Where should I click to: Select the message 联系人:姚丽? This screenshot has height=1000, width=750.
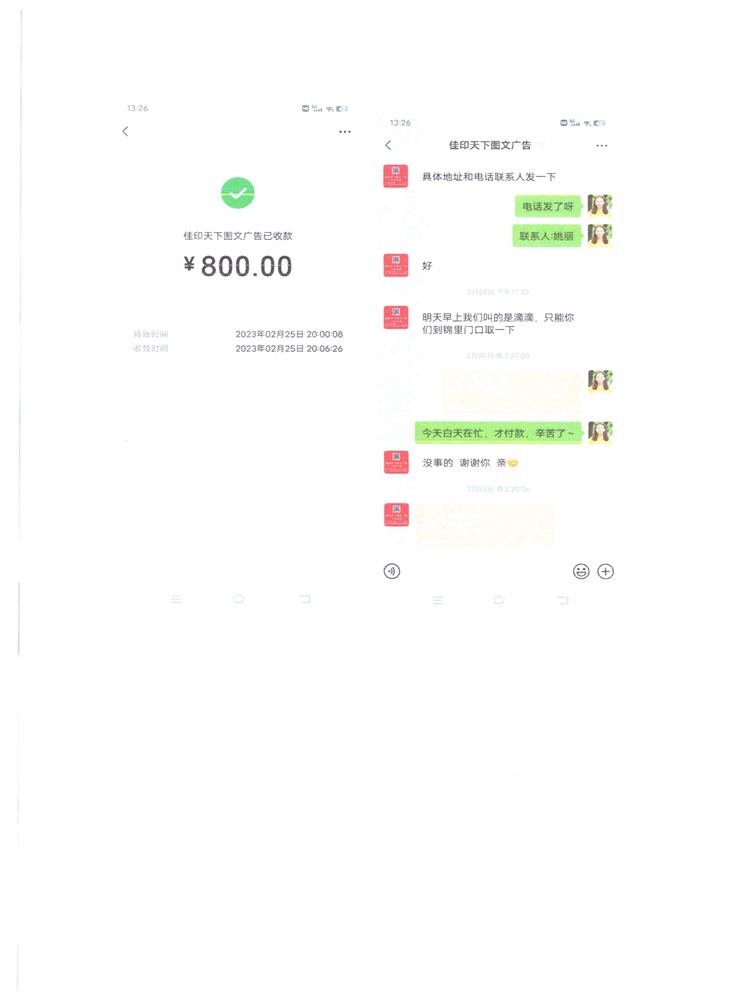547,236
